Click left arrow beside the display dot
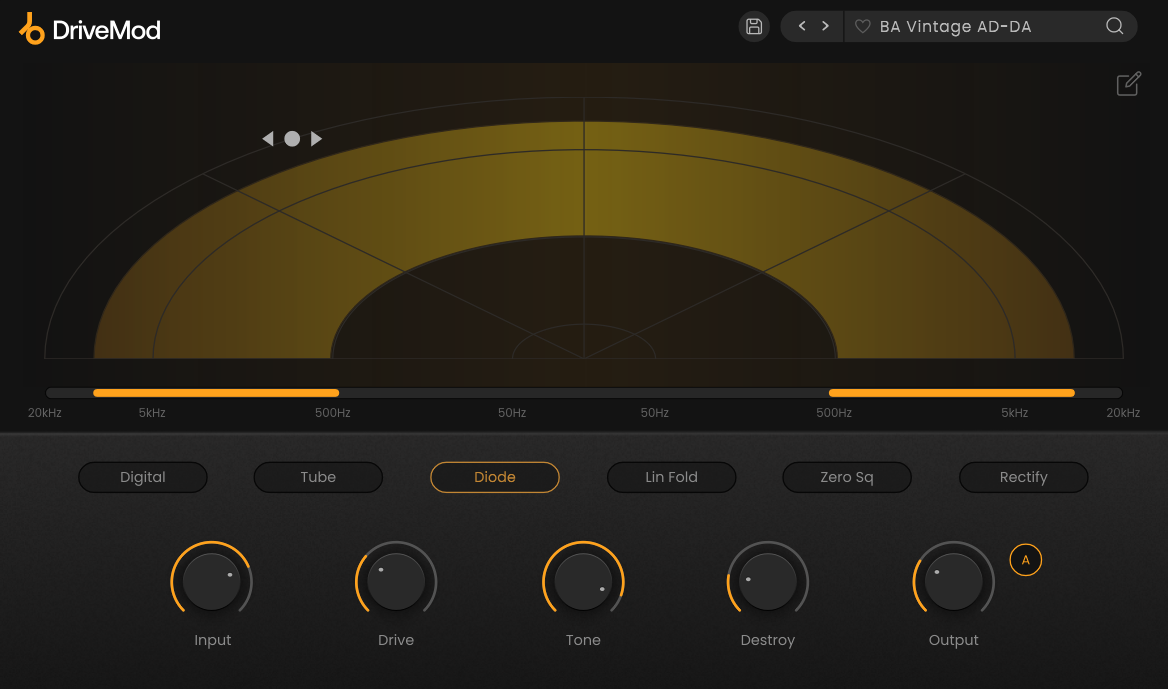Image resolution: width=1168 pixels, height=689 pixels. tap(267, 139)
